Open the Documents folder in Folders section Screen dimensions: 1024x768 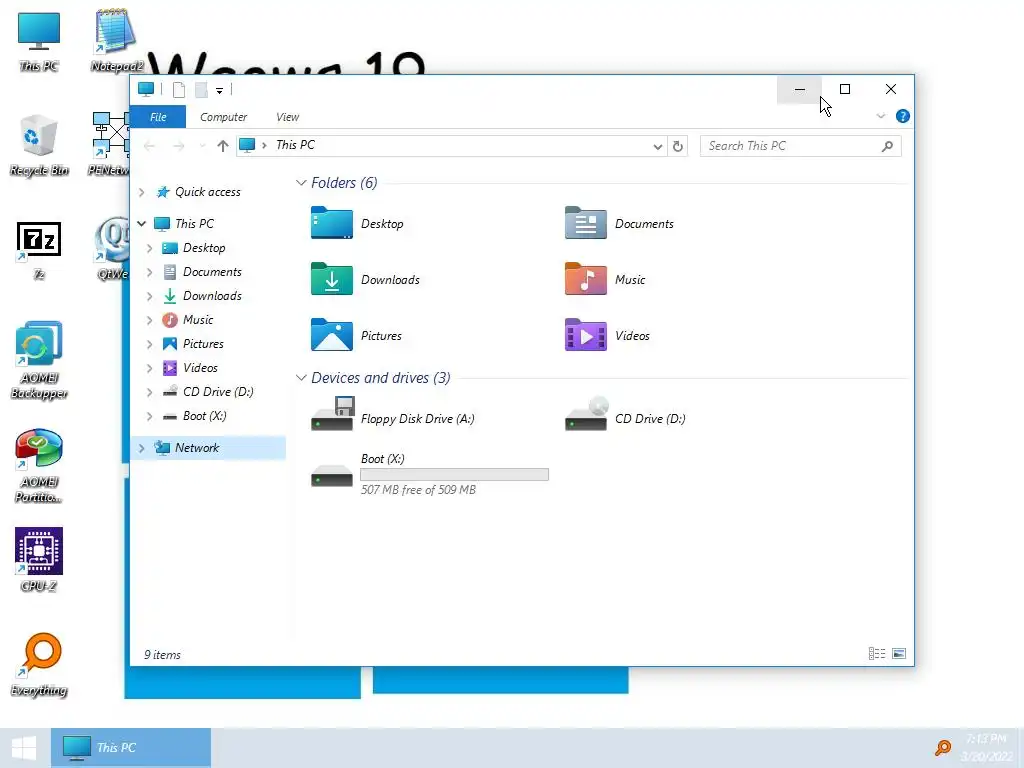(x=619, y=223)
